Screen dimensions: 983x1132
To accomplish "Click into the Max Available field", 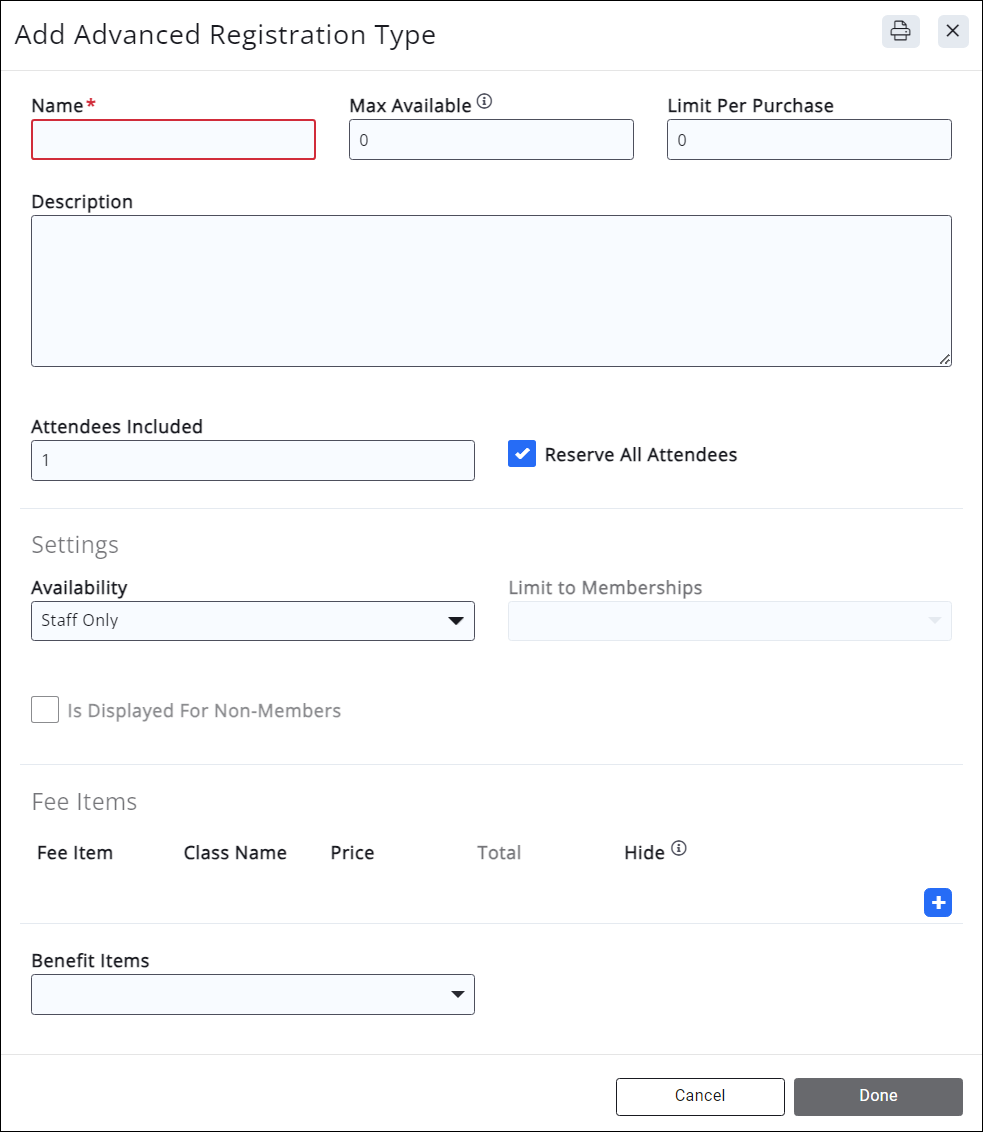I will pyautogui.click(x=491, y=140).
